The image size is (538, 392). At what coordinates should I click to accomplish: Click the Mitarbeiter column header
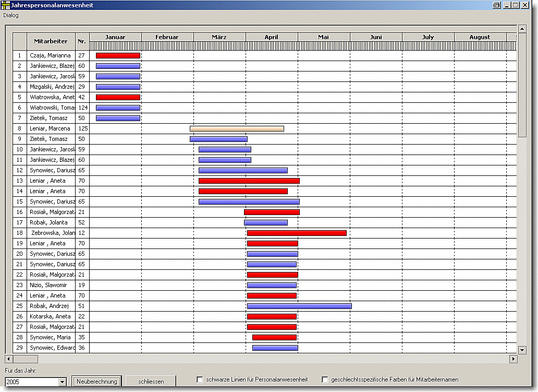[50, 41]
